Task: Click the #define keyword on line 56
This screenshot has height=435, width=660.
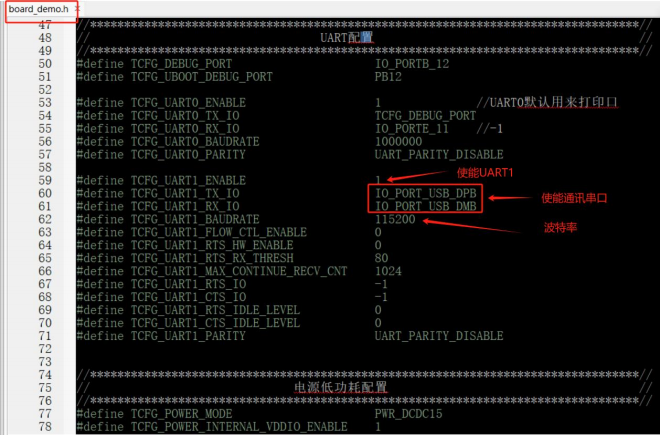Action: [100, 142]
